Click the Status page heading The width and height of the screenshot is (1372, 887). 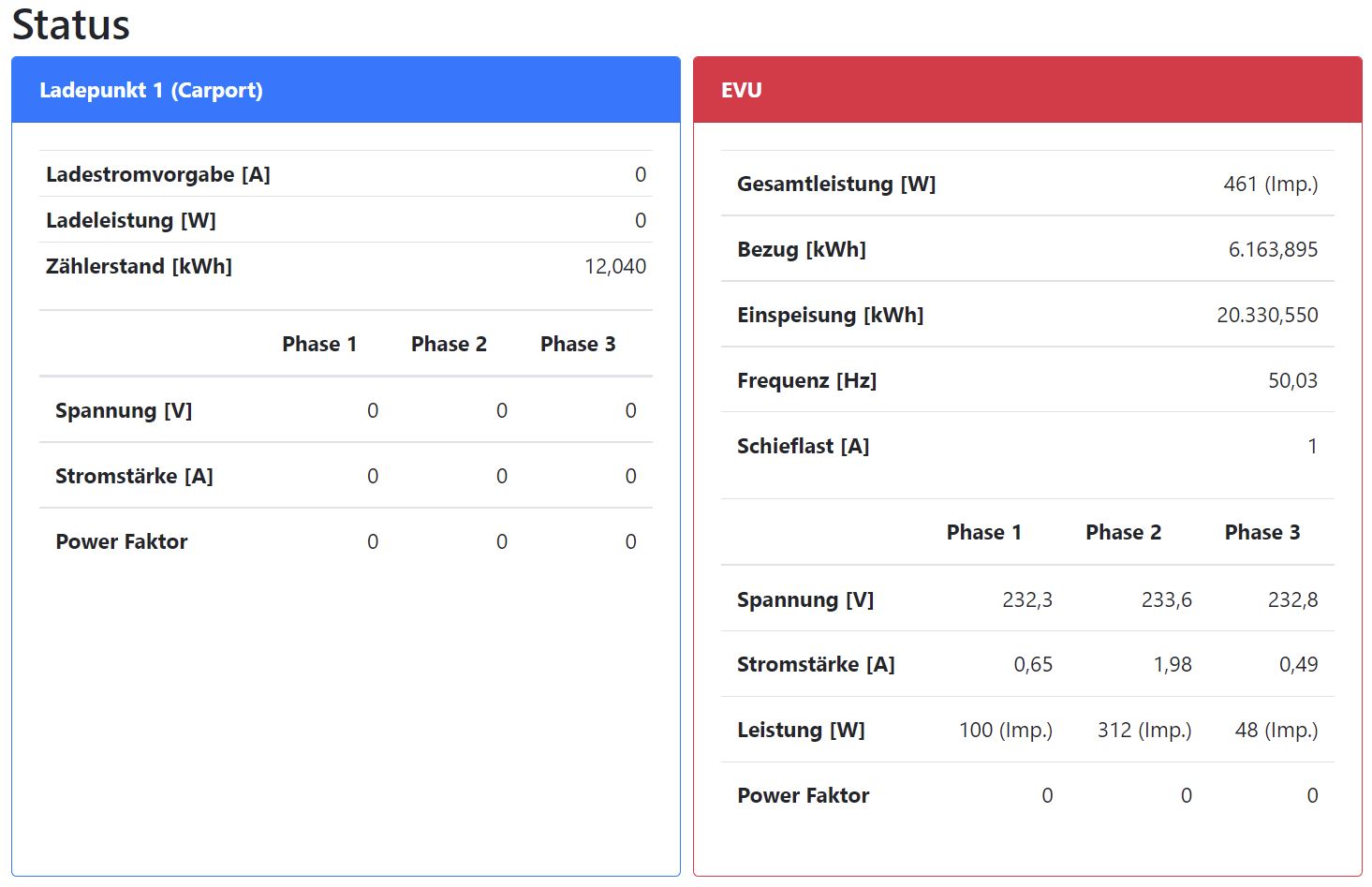tap(71, 25)
